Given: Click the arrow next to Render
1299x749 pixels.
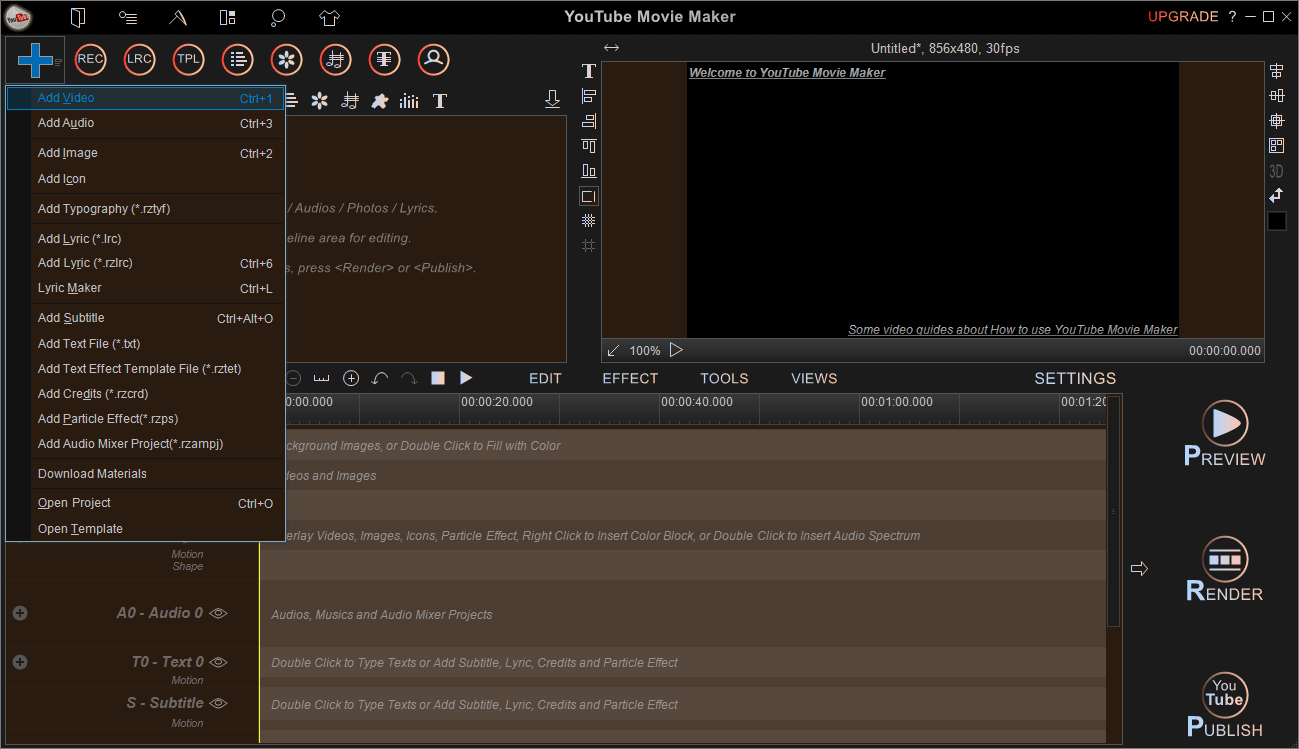Looking at the screenshot, I should (1139, 569).
